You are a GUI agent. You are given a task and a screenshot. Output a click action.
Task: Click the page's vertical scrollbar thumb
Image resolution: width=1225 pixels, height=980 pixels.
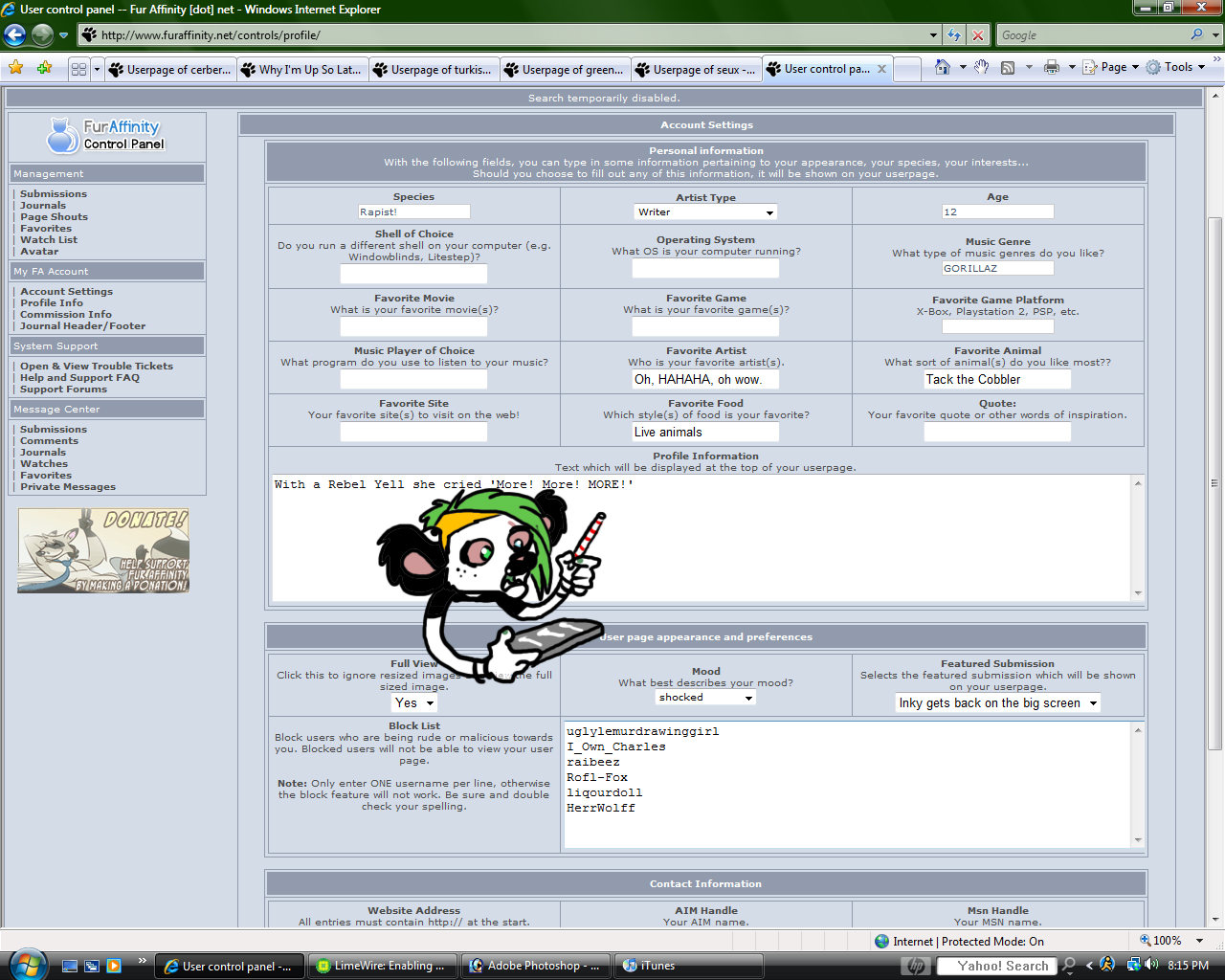1214,483
